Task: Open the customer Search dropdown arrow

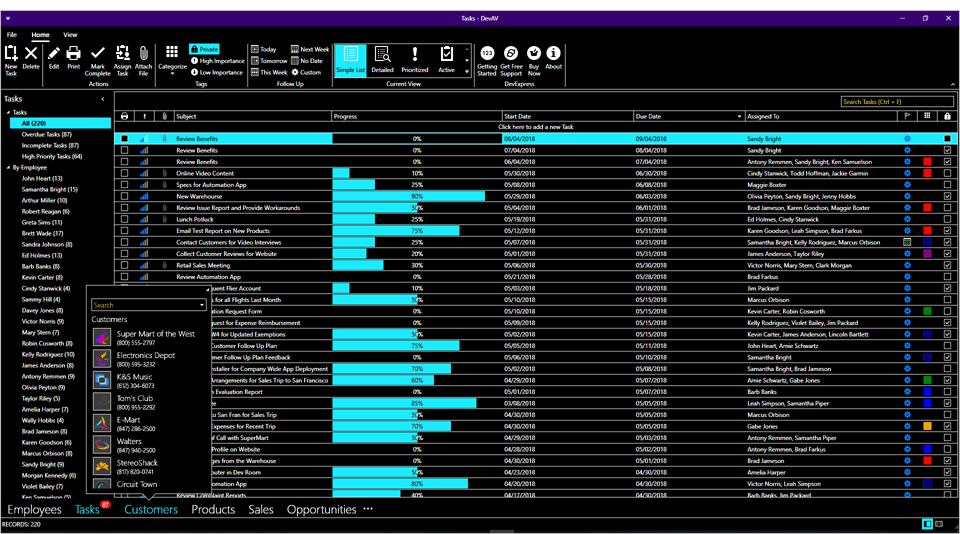Action: [x=202, y=305]
